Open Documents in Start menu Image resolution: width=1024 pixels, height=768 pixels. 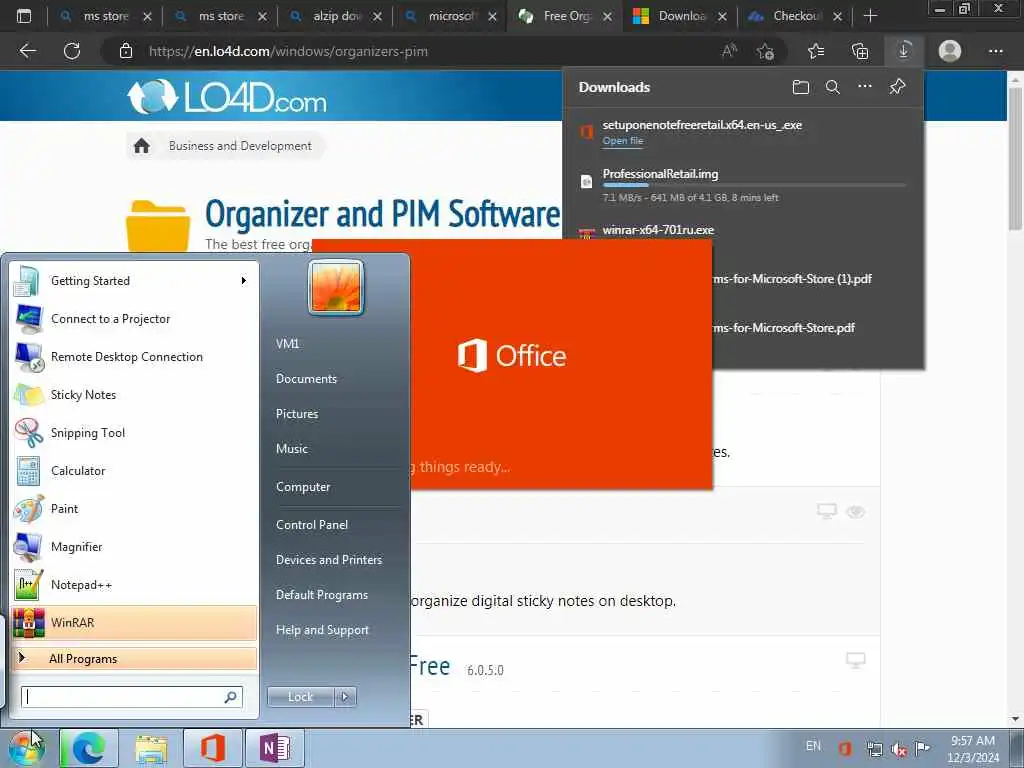306,379
